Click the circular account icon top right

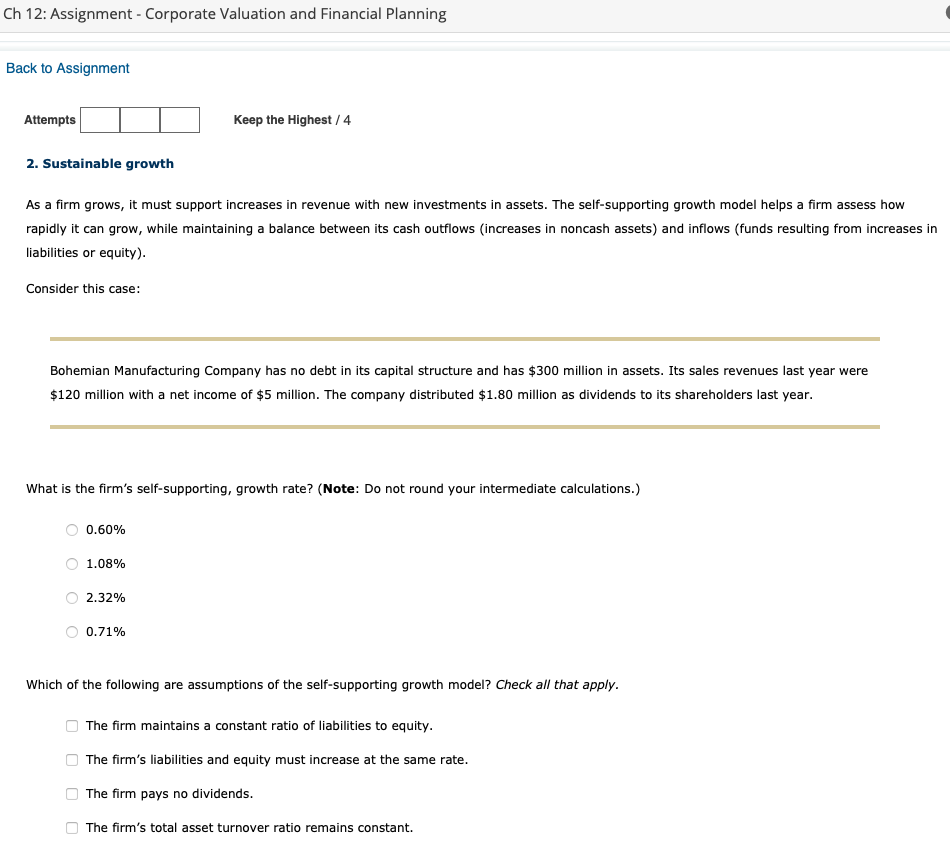(945, 14)
